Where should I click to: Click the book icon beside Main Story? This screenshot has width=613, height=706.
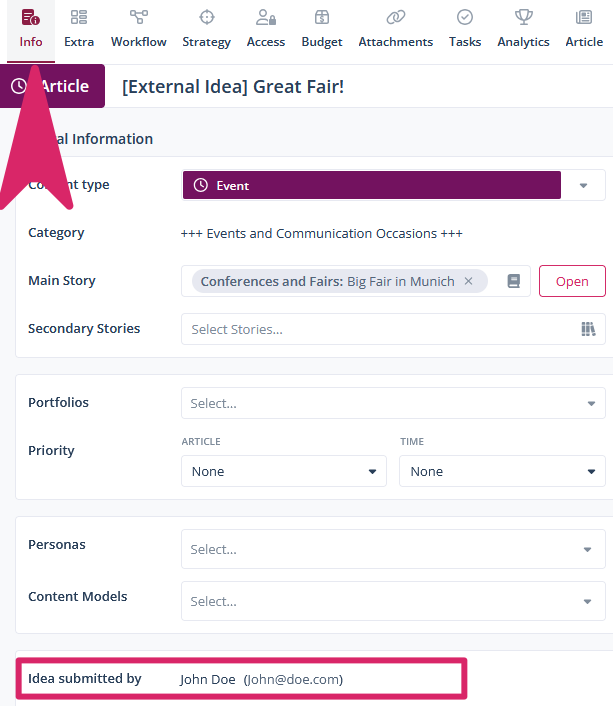(514, 282)
